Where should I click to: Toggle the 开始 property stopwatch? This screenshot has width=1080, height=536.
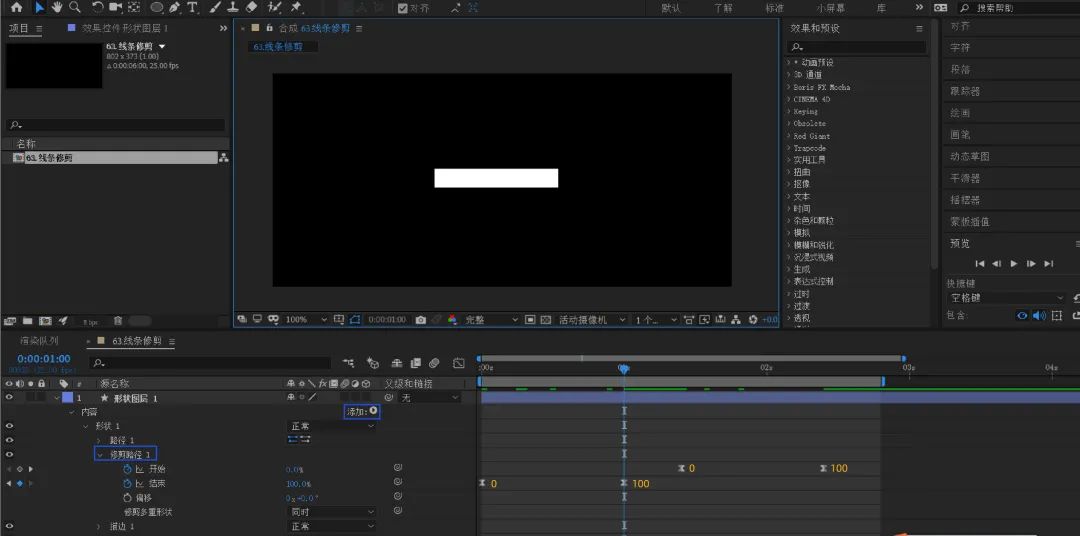coord(127,468)
